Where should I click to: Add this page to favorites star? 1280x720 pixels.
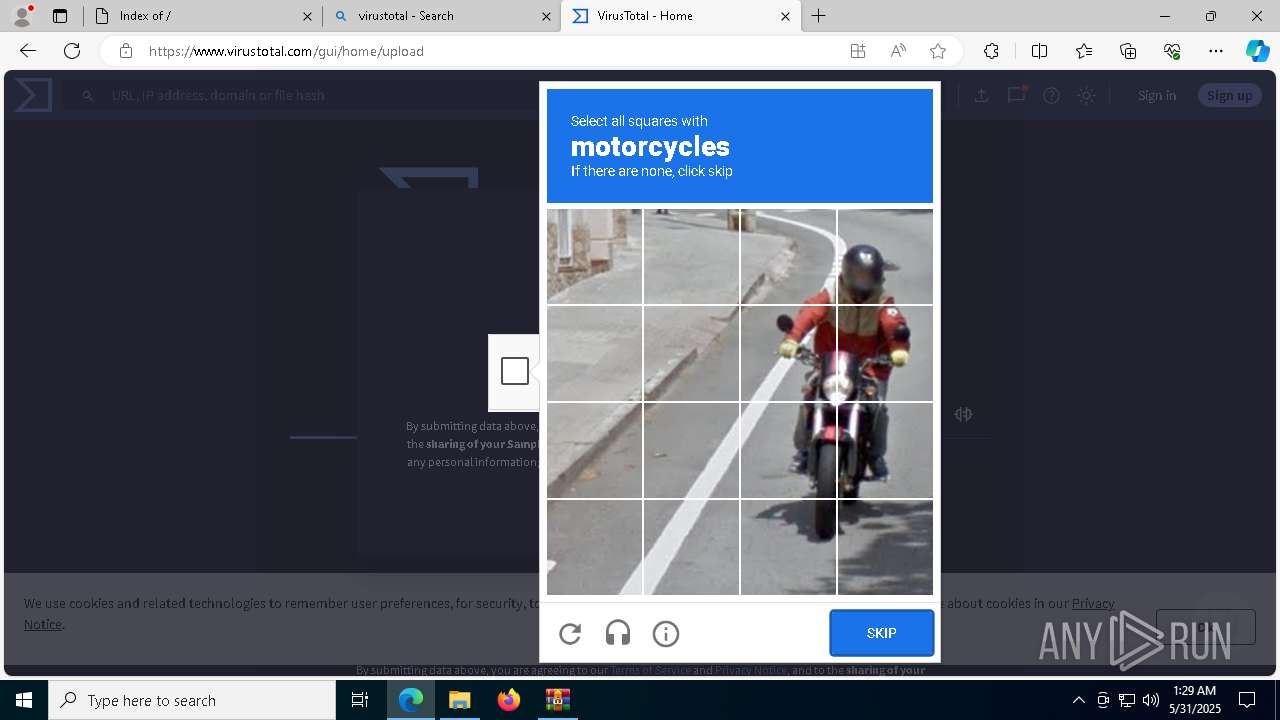click(938, 51)
